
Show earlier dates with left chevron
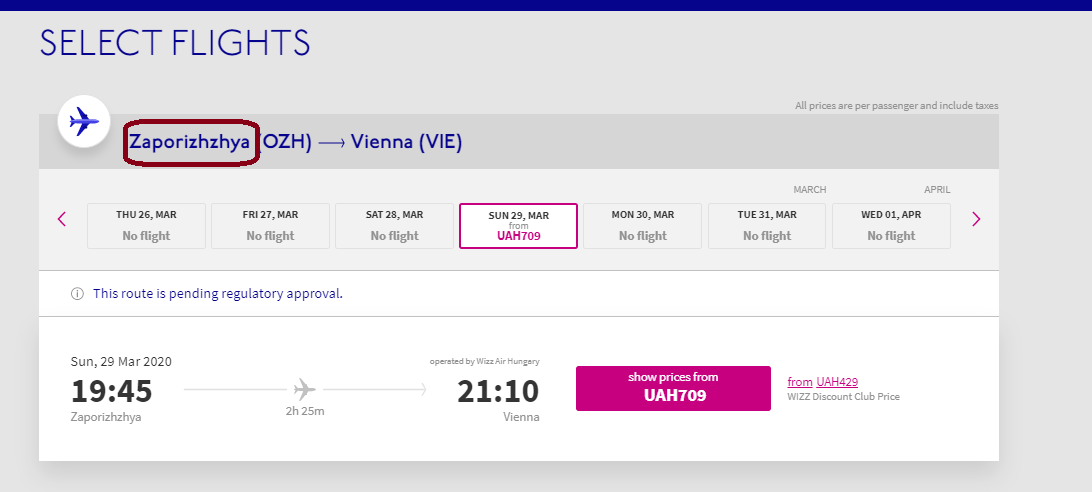61,219
